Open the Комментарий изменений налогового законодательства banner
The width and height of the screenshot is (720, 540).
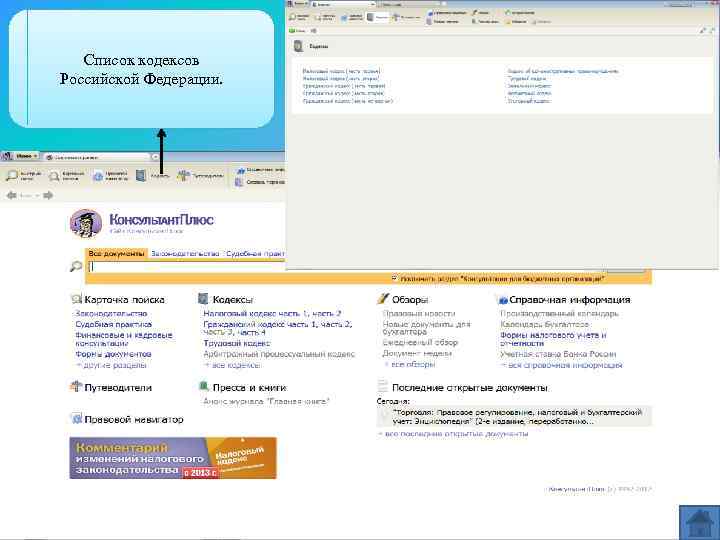pyautogui.click(x=173, y=458)
